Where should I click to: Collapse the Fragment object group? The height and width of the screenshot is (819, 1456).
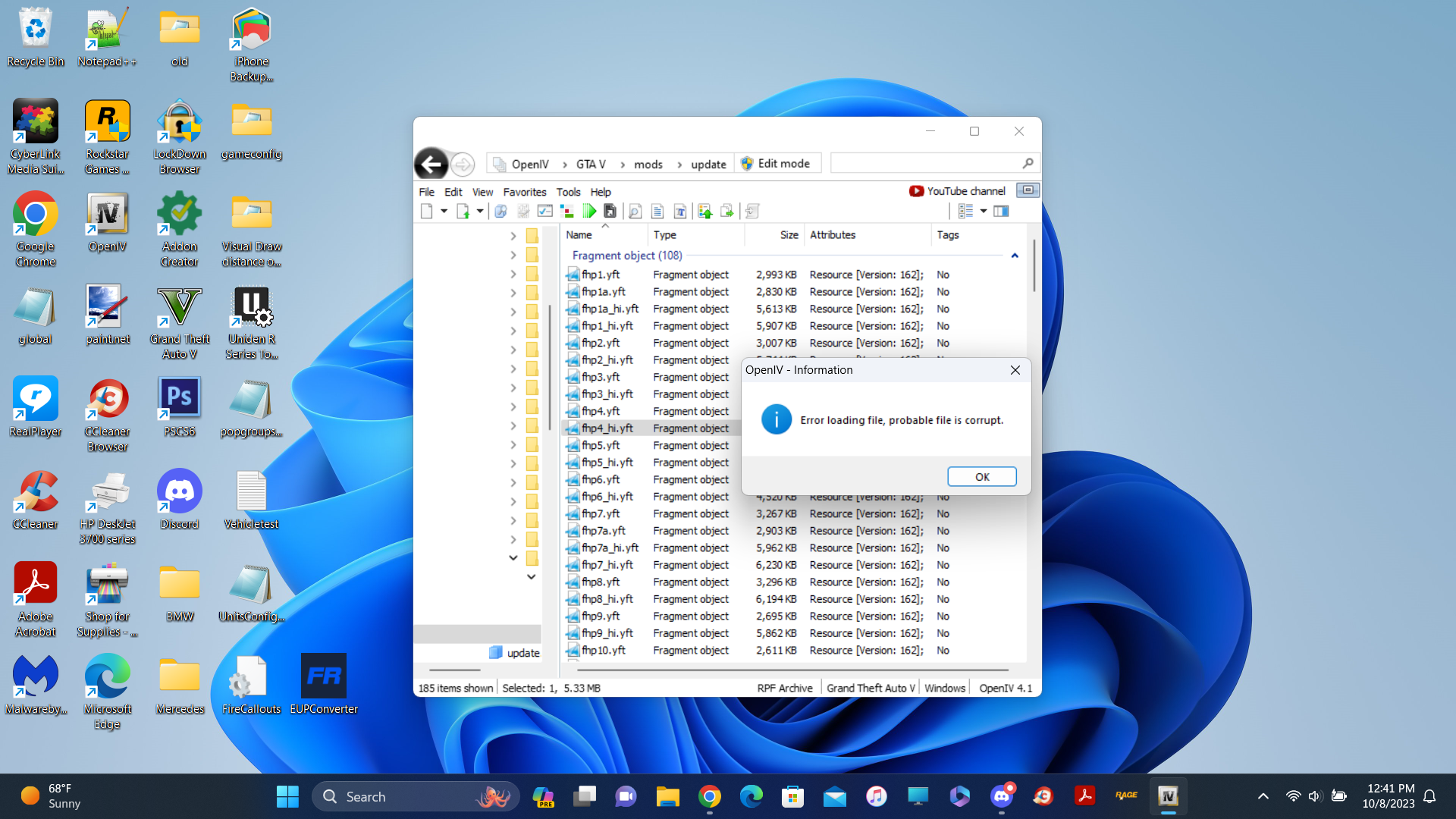coord(1014,256)
